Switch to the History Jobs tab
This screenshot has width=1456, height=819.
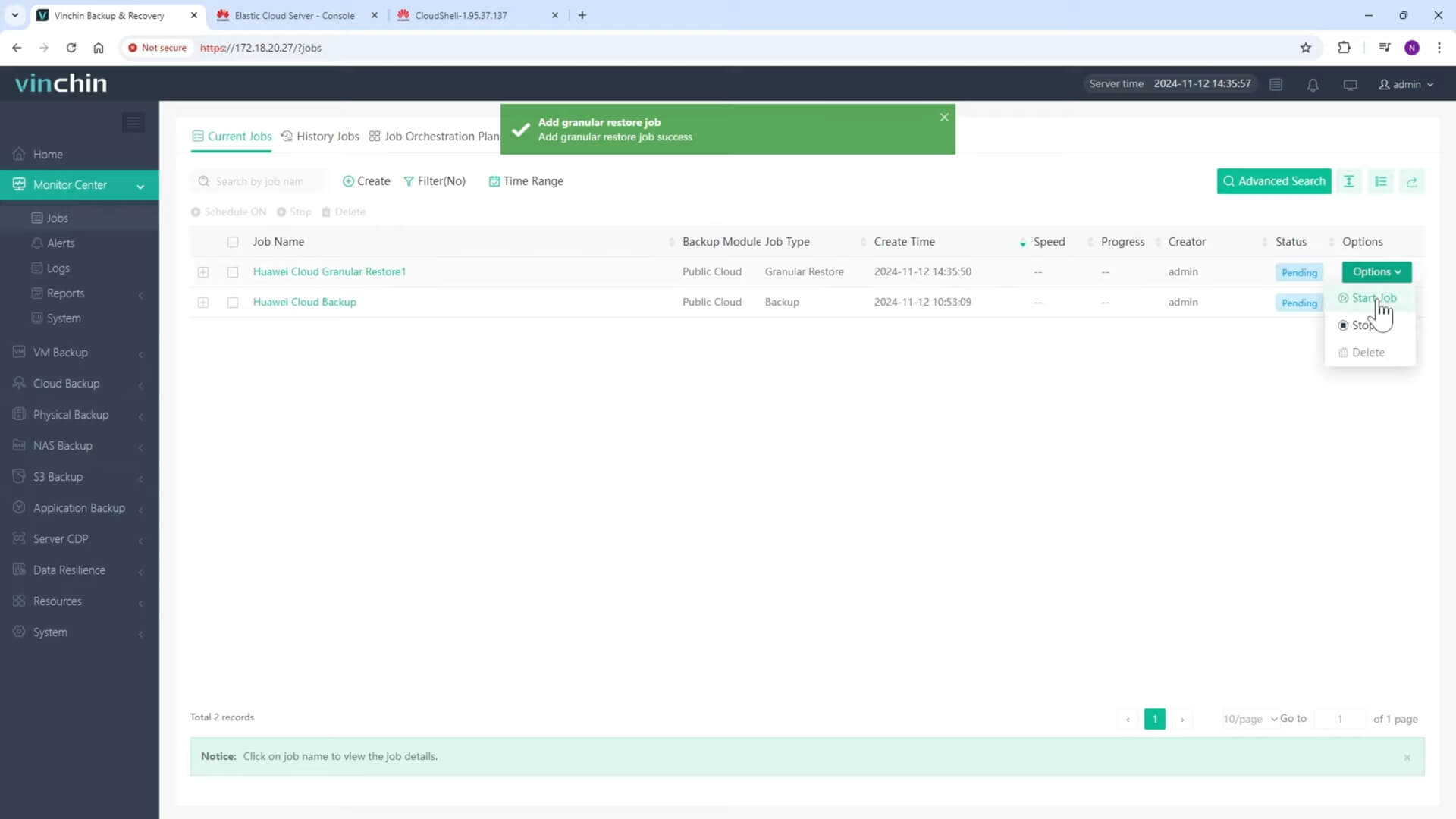pyautogui.click(x=320, y=136)
